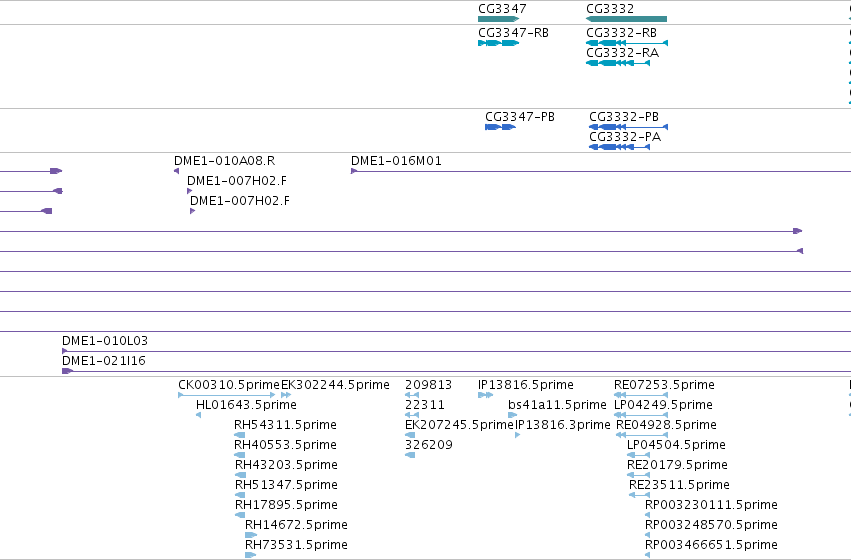Click the CG3347-RB transcript glyph
851x560 pixels.
pyautogui.click(x=498, y=43)
